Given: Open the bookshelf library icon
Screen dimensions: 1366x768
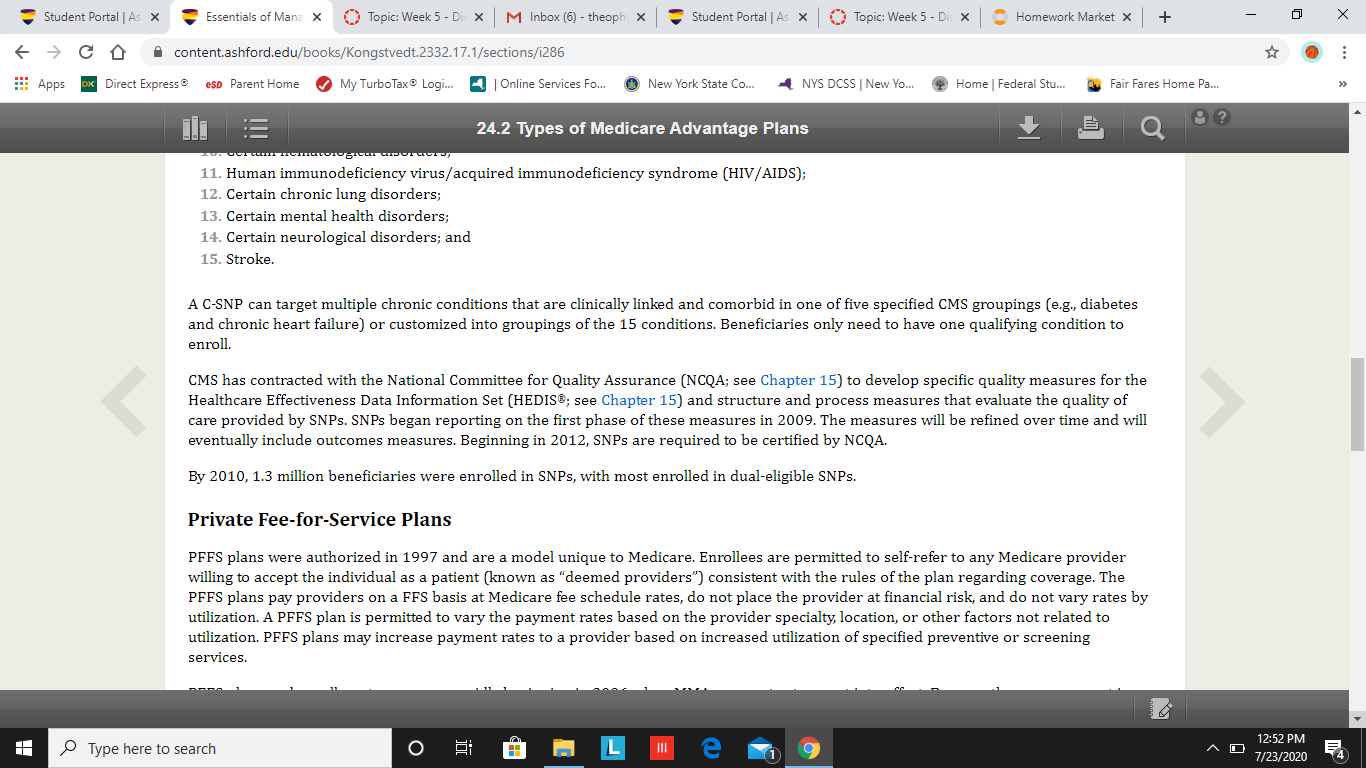Looking at the screenshot, I should pos(194,128).
